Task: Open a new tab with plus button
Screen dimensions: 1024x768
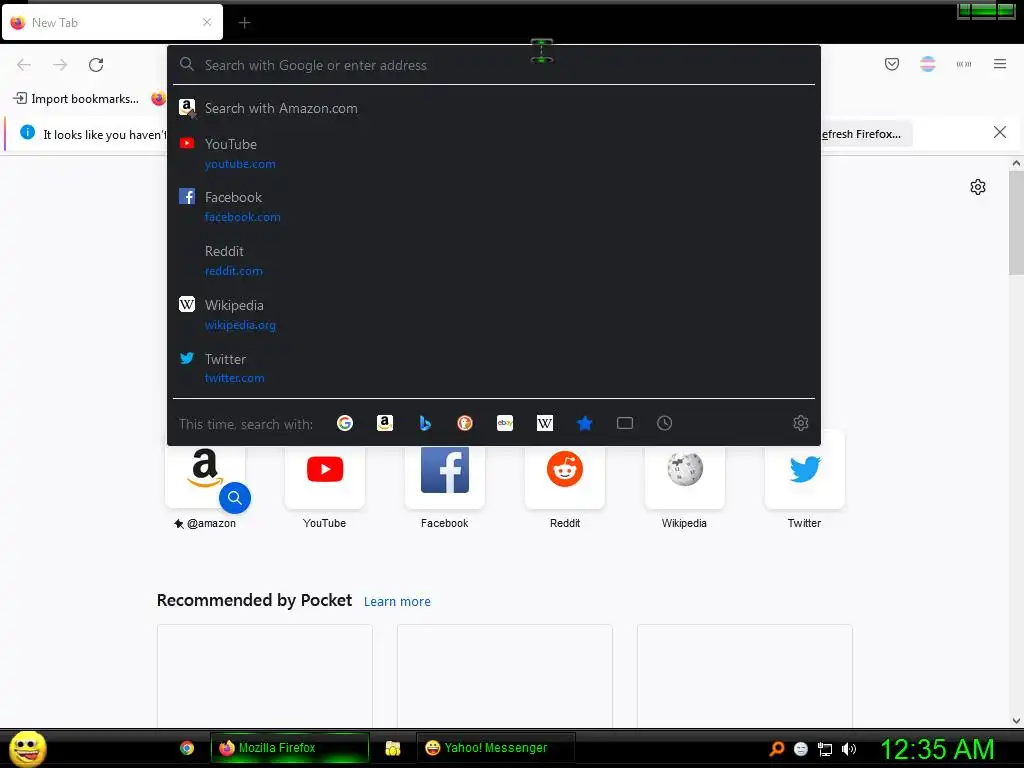Action: 244,23
